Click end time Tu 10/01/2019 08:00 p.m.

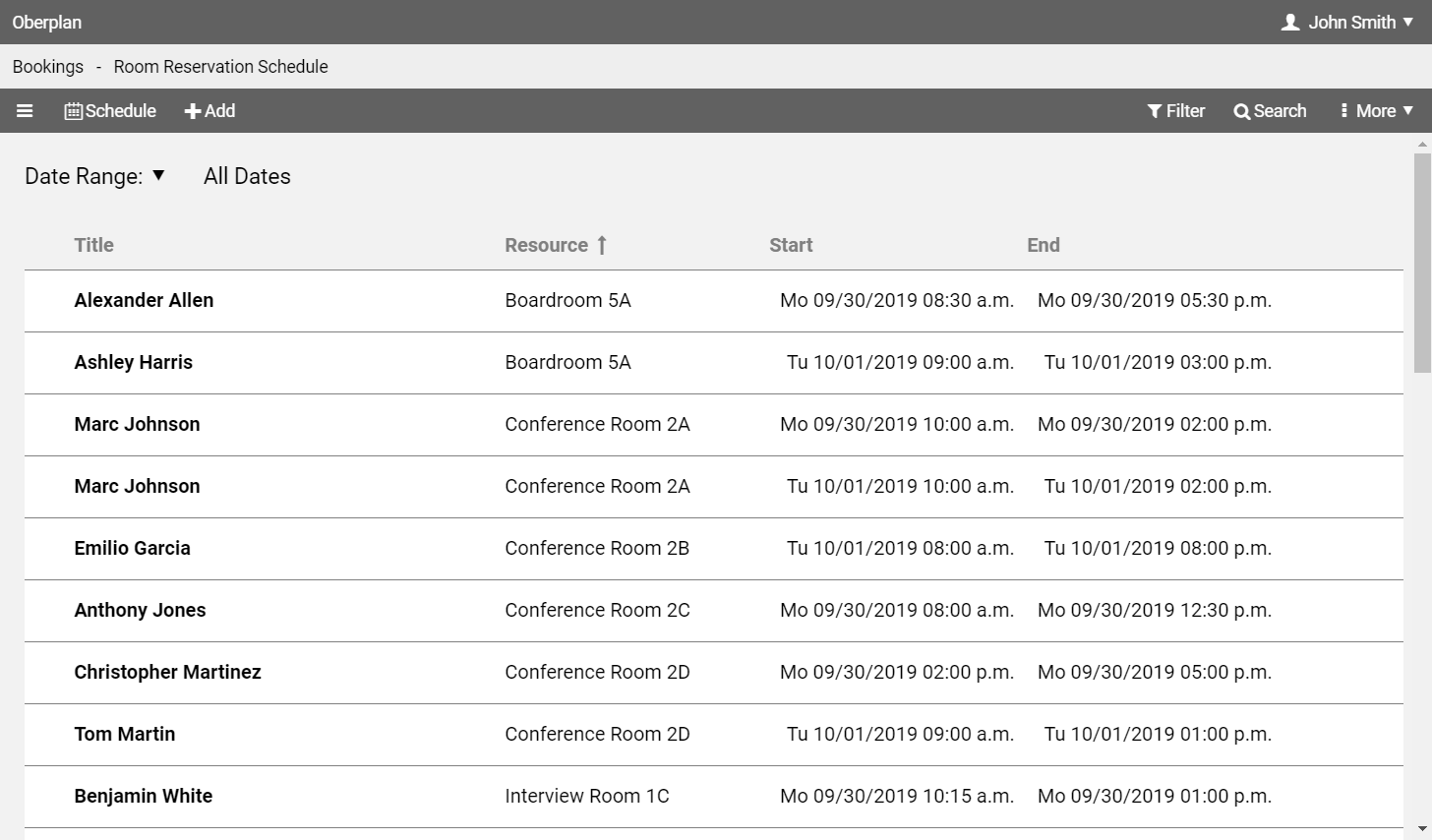1158,548
